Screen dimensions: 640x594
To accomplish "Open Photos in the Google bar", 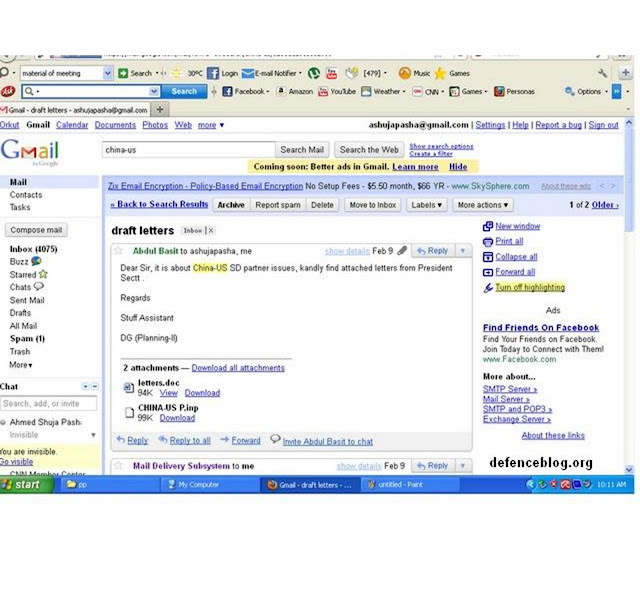I will coord(155,125).
